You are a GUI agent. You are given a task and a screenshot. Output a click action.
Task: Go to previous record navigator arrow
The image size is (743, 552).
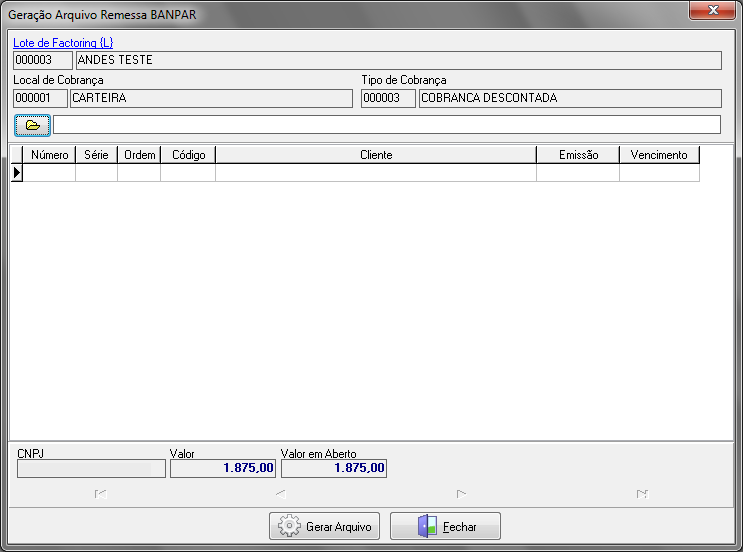coord(281,494)
